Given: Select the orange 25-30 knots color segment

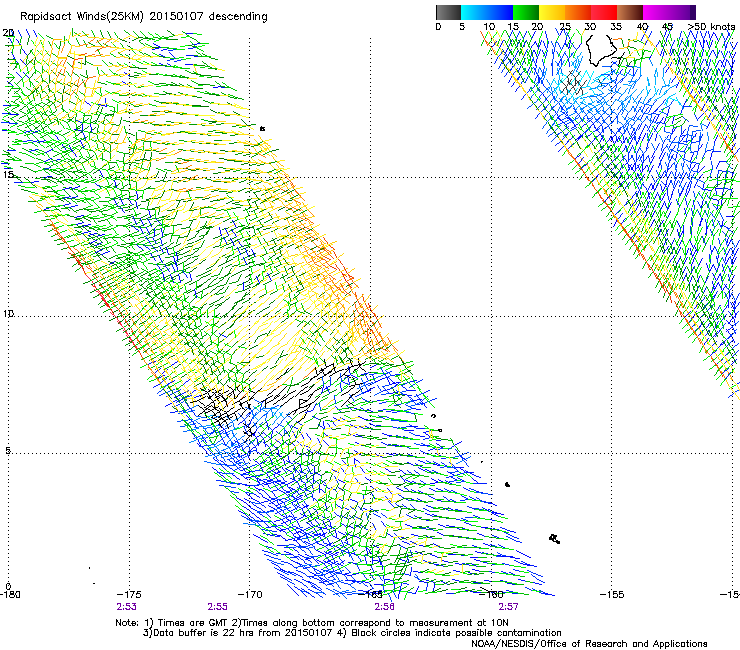Looking at the screenshot, I should coord(578,12).
